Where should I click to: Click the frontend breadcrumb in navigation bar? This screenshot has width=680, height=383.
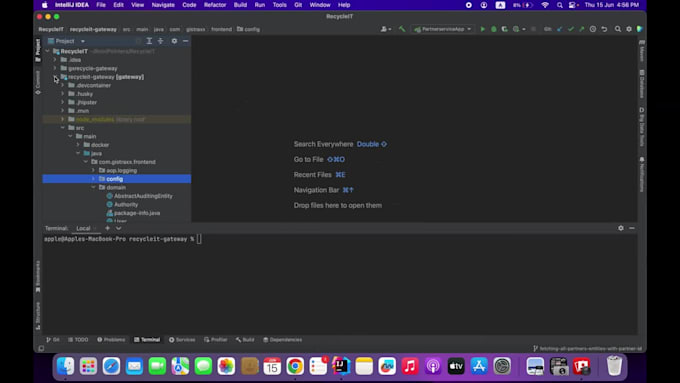point(222,29)
